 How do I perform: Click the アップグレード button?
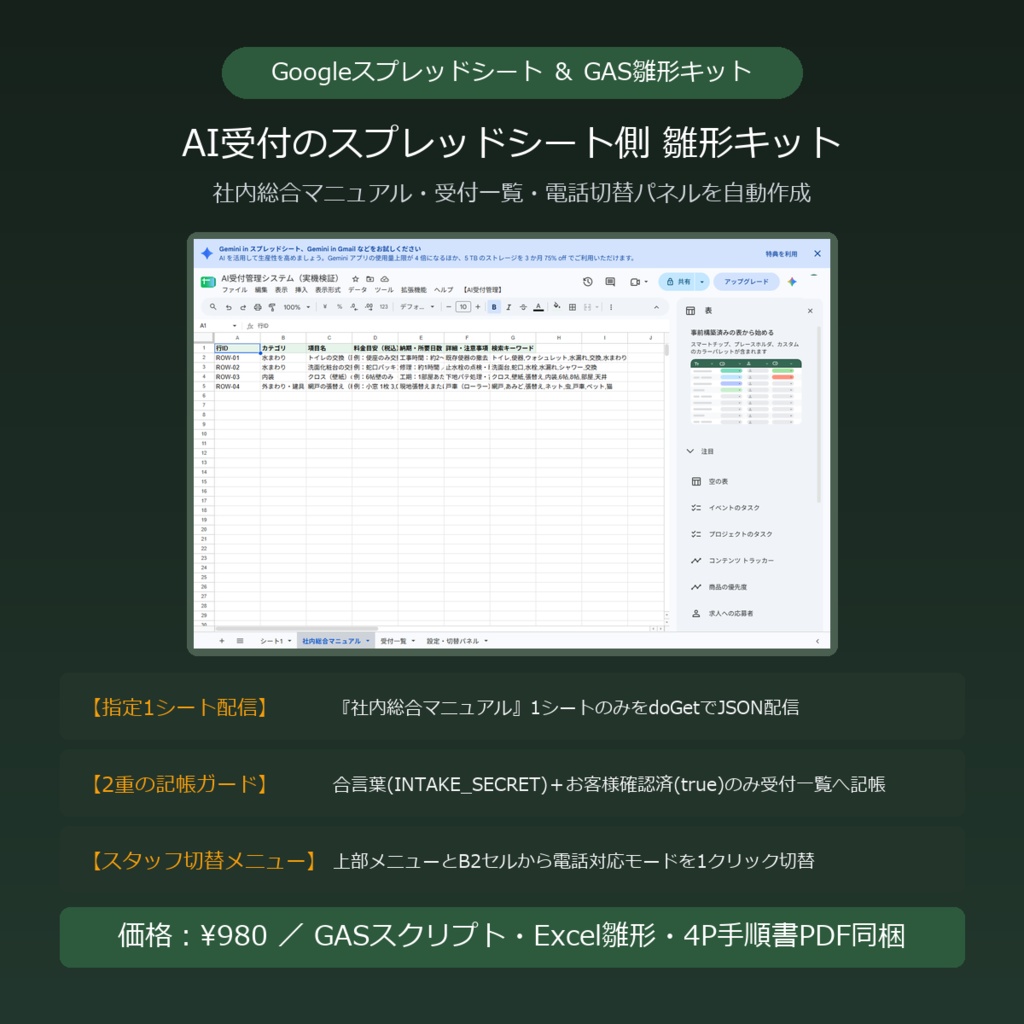click(x=746, y=282)
